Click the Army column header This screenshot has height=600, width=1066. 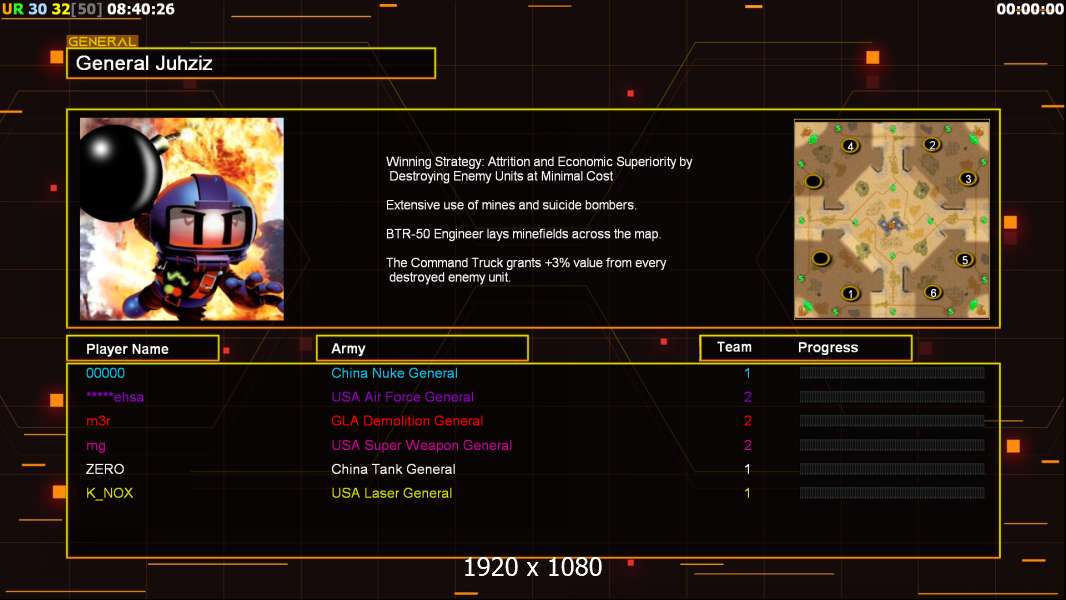click(422, 349)
